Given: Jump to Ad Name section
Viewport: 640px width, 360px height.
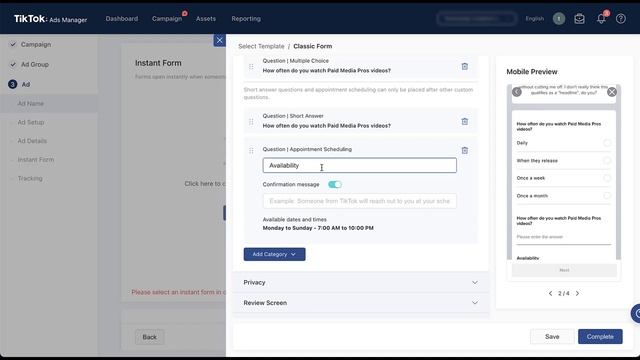Looking at the screenshot, I should pos(31,104).
